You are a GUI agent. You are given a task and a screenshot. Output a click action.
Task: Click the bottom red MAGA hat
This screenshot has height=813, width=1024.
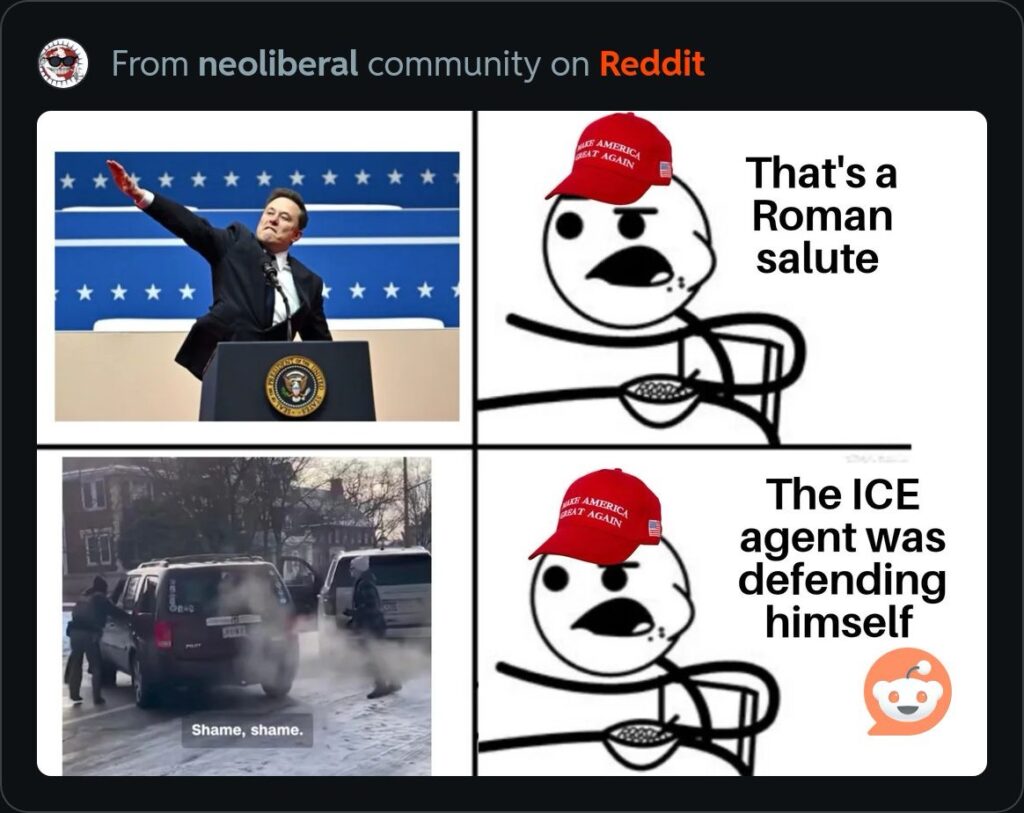click(596, 515)
